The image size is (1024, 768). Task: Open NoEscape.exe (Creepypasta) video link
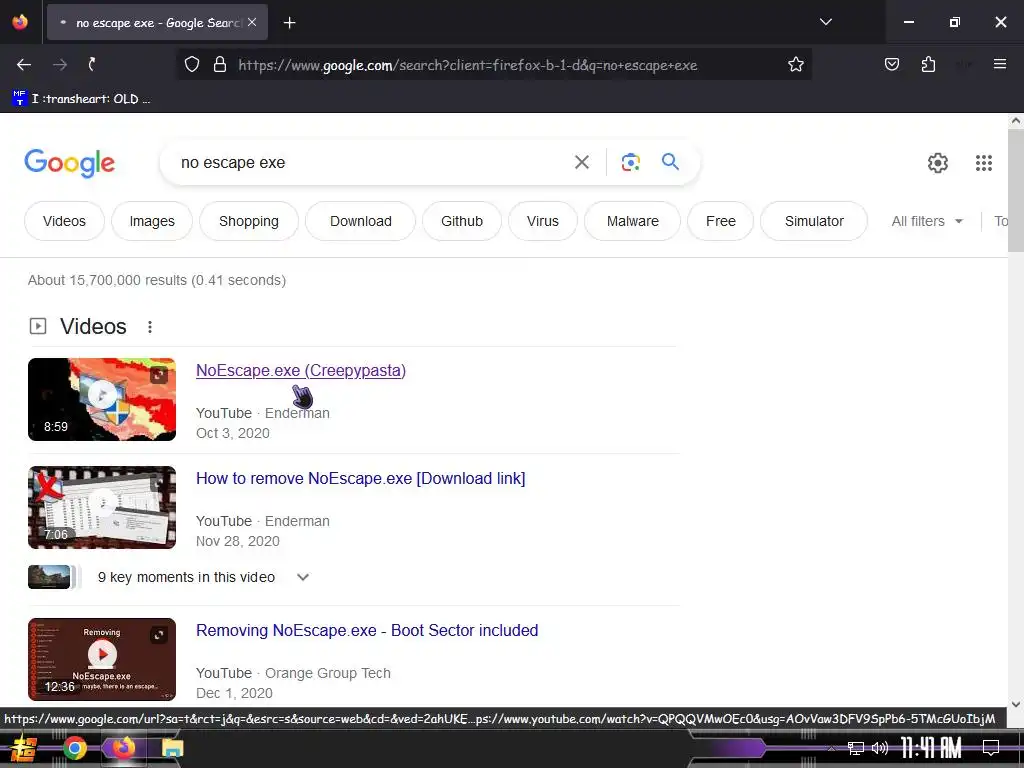coord(300,370)
